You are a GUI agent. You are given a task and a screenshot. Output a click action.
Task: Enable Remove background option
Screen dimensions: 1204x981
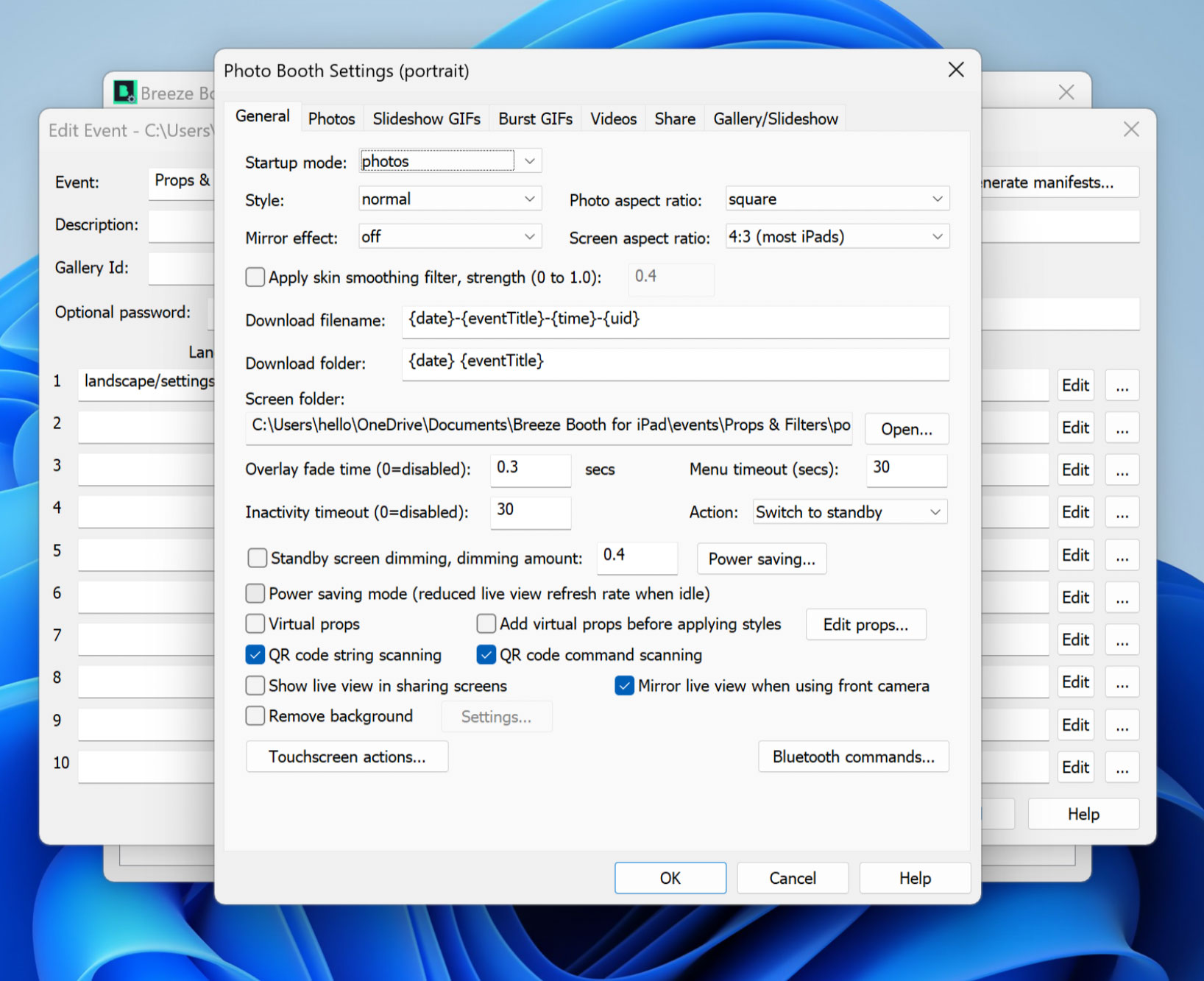(255, 716)
